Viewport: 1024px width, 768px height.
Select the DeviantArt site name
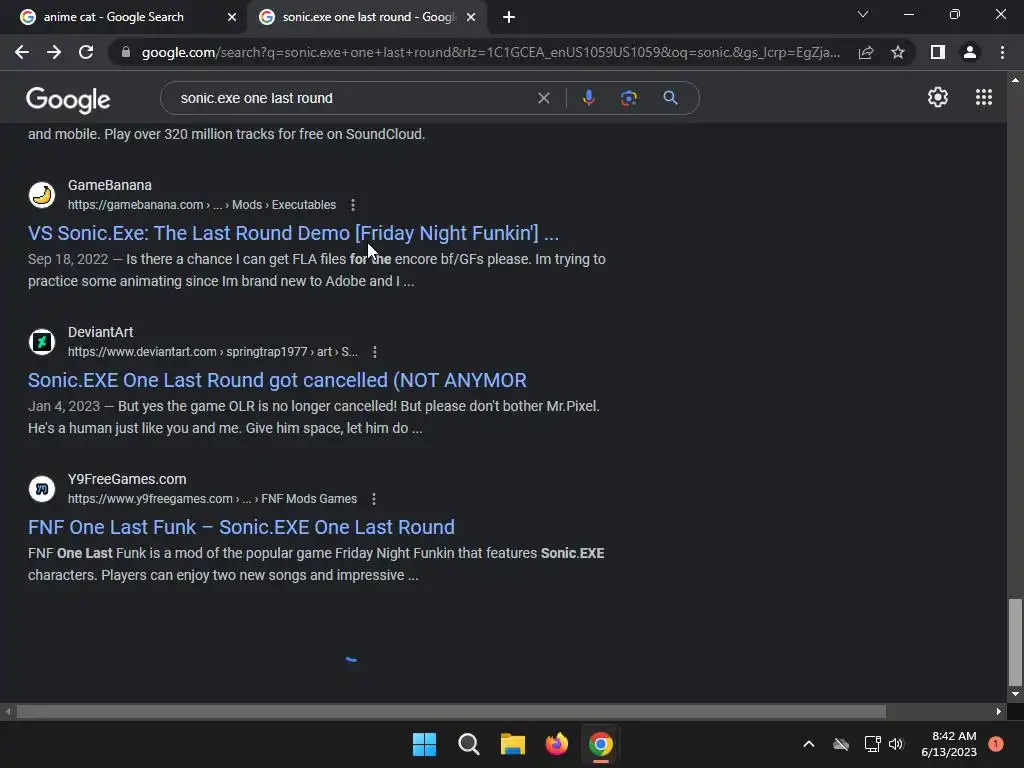click(101, 332)
